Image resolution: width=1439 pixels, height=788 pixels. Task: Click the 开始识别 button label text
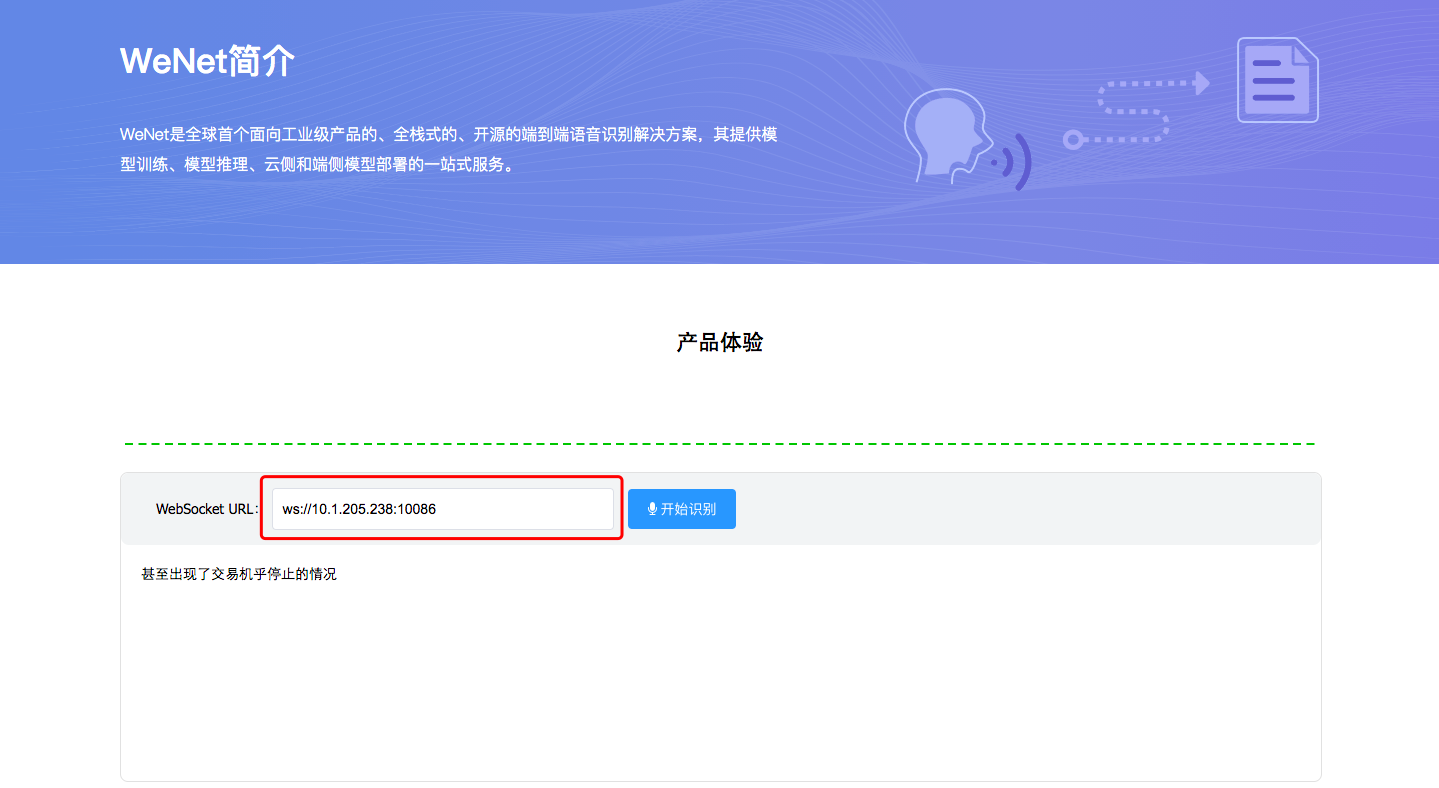(688, 509)
